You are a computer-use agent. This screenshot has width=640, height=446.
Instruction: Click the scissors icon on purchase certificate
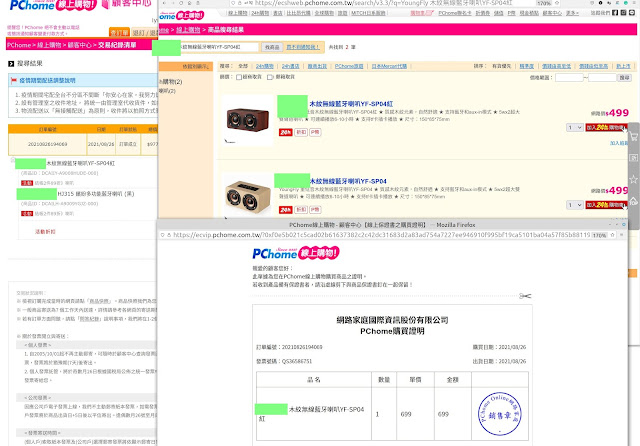click(525, 296)
